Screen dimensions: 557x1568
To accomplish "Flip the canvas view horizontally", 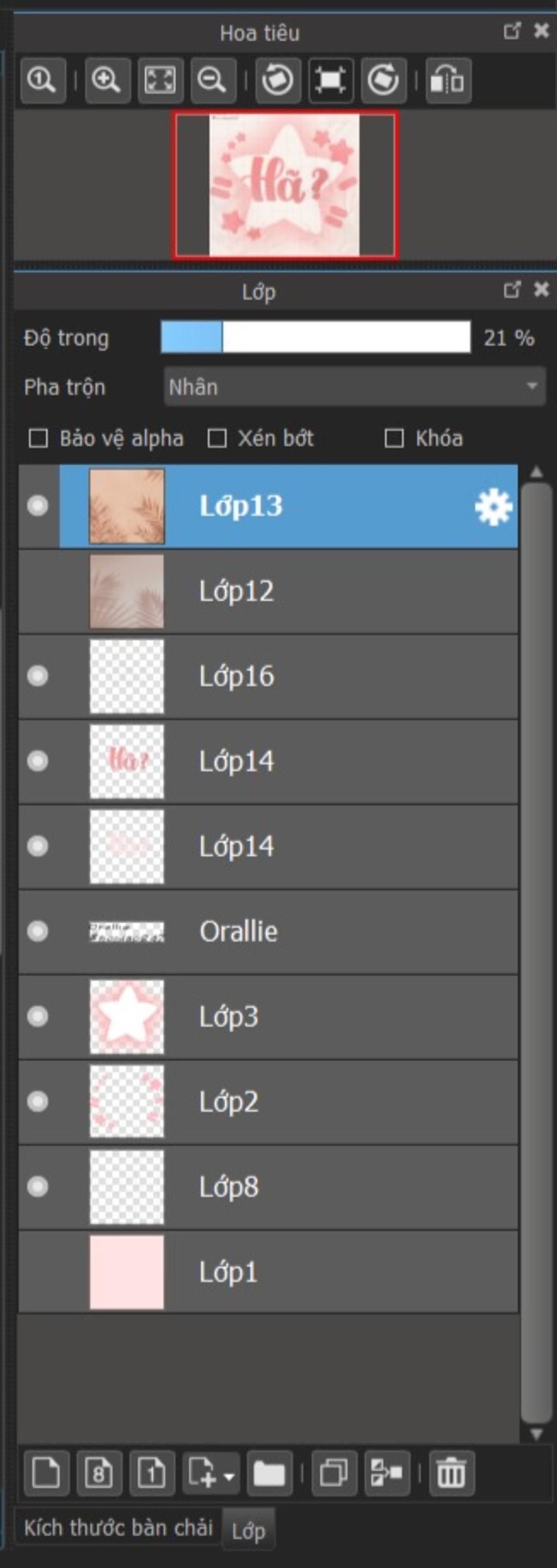I will pos(448,80).
